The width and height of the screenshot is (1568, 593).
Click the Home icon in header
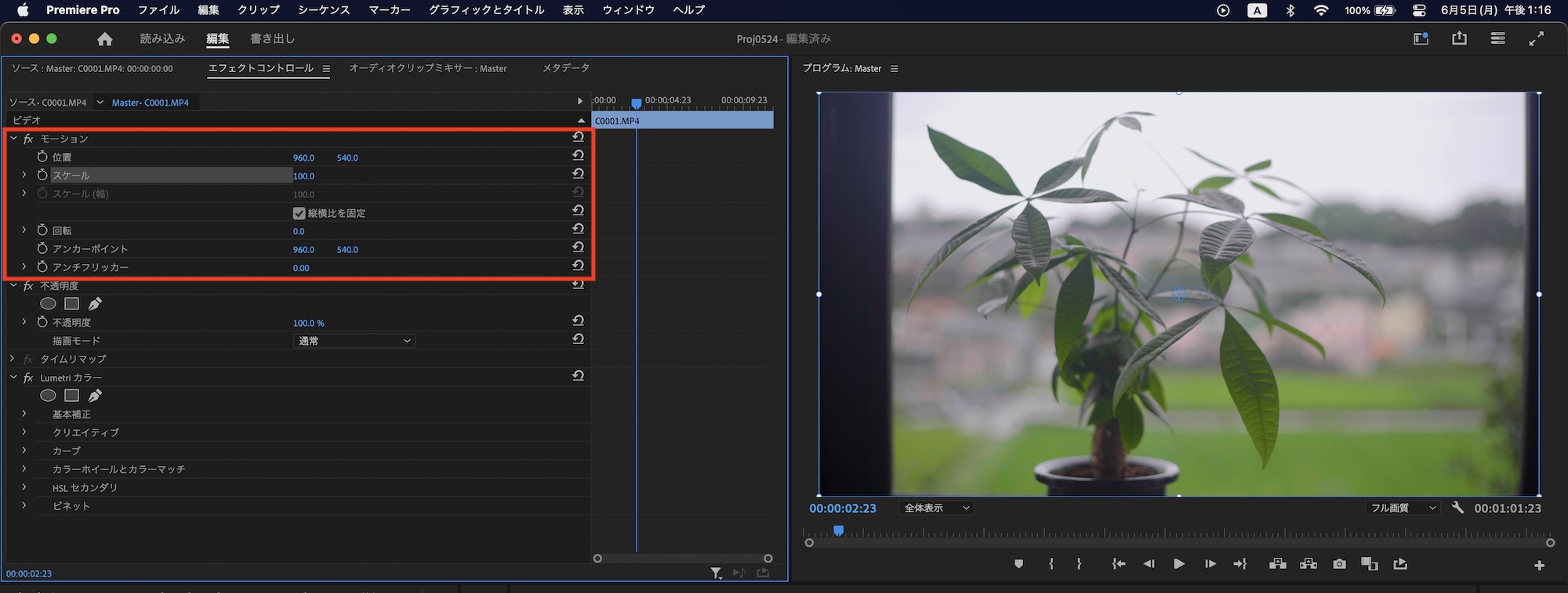(105, 39)
